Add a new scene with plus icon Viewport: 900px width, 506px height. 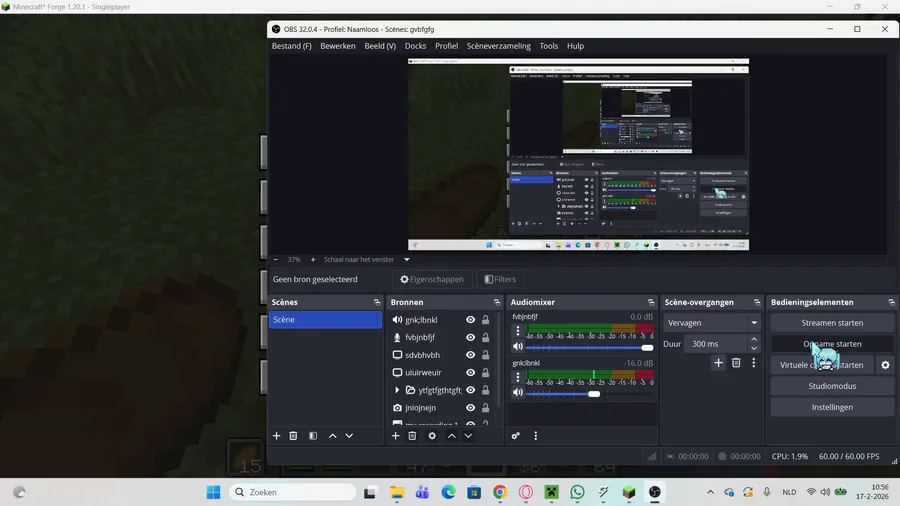coord(276,436)
